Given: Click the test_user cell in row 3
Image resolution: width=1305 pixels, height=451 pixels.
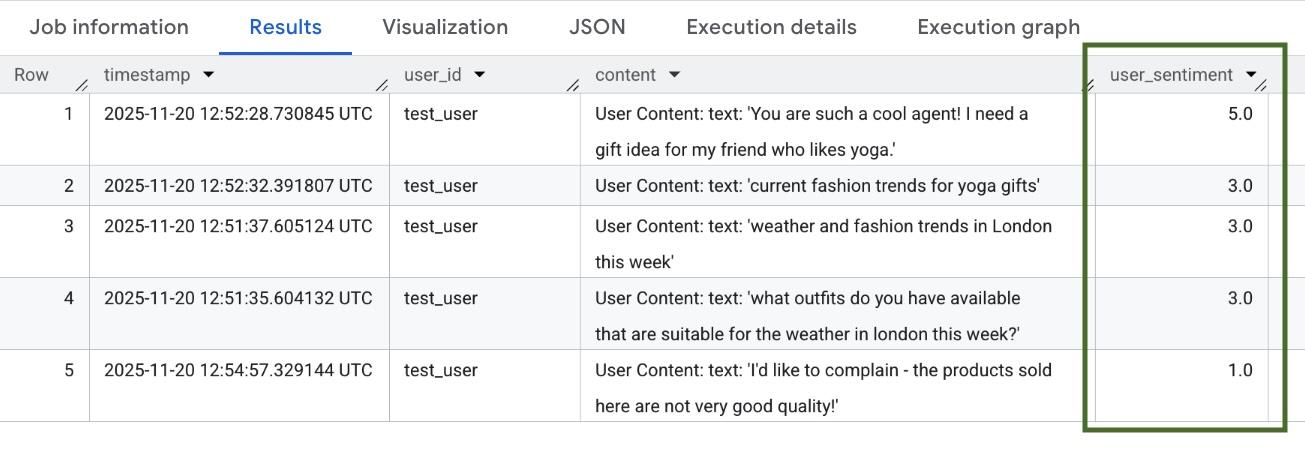Looking at the screenshot, I should 441,226.
